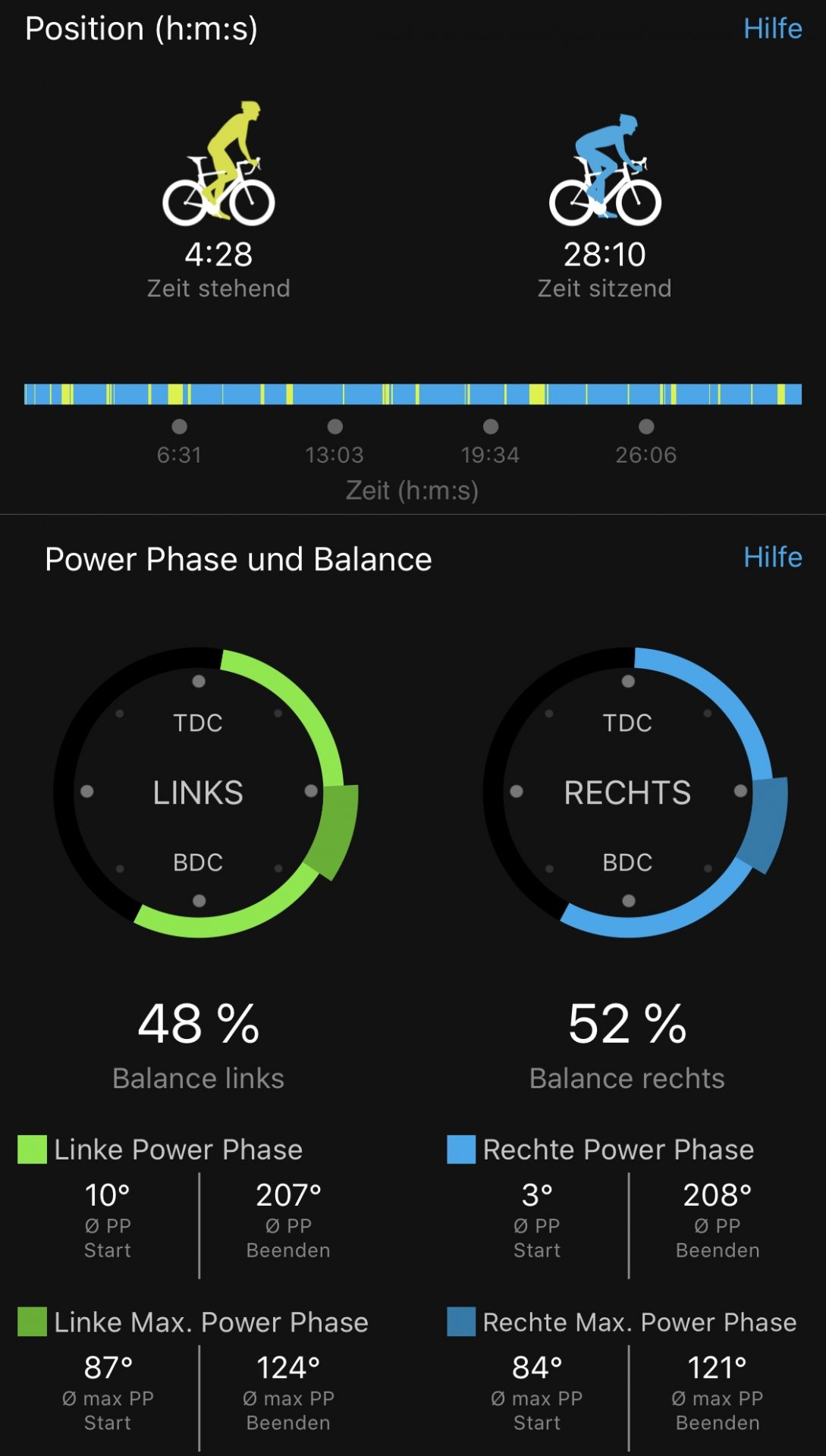Image resolution: width=826 pixels, height=1456 pixels.
Task: Tap the standing/seated position timeline bar
Action: click(x=413, y=394)
